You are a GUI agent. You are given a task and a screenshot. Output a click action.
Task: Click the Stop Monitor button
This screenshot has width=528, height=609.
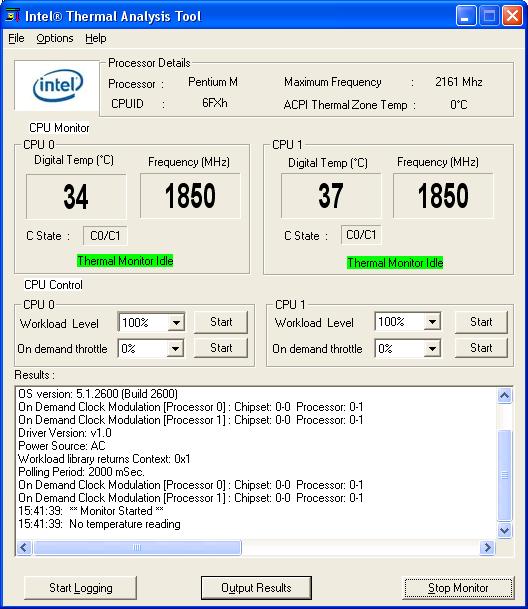(458, 588)
